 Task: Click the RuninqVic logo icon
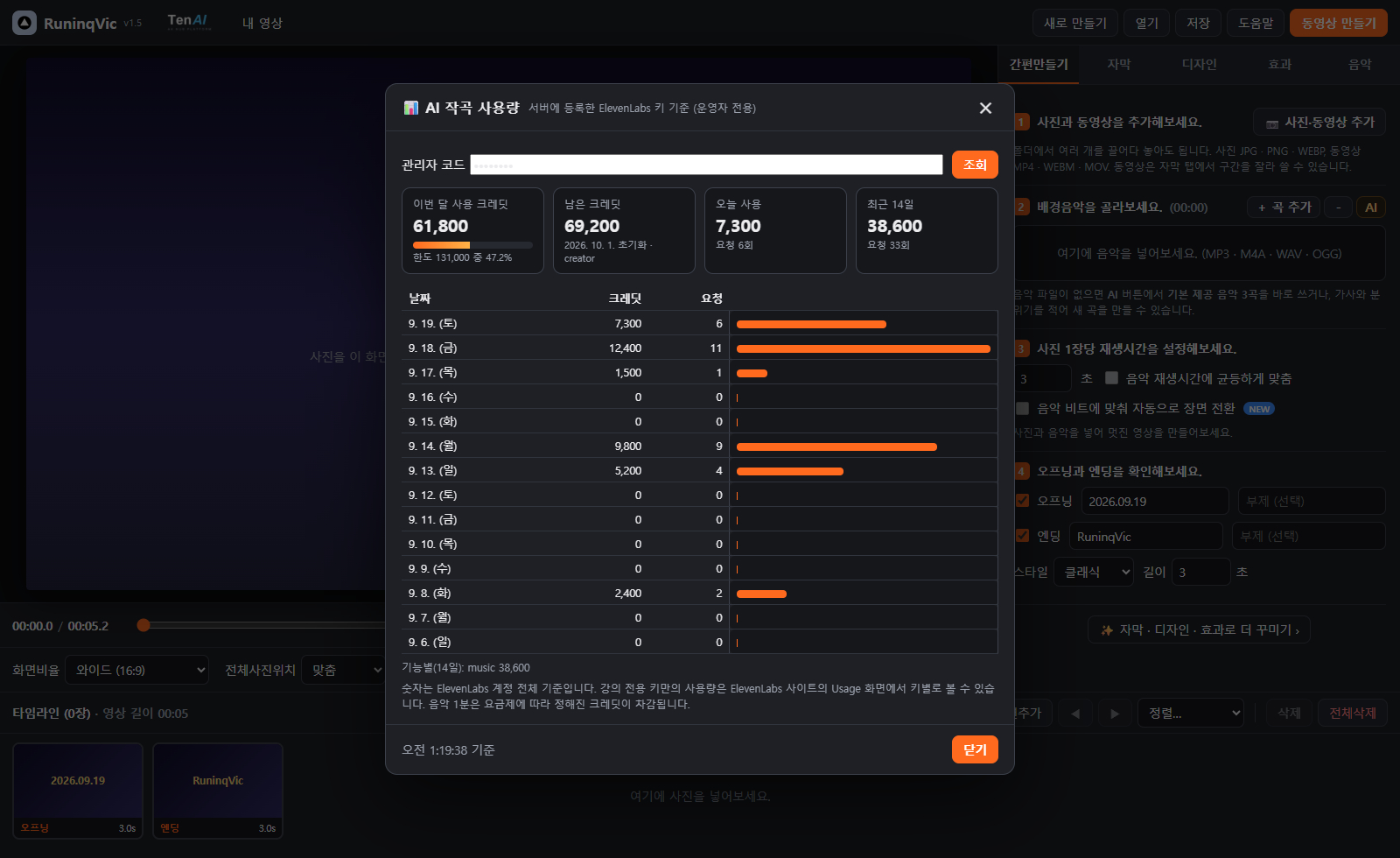(24, 23)
